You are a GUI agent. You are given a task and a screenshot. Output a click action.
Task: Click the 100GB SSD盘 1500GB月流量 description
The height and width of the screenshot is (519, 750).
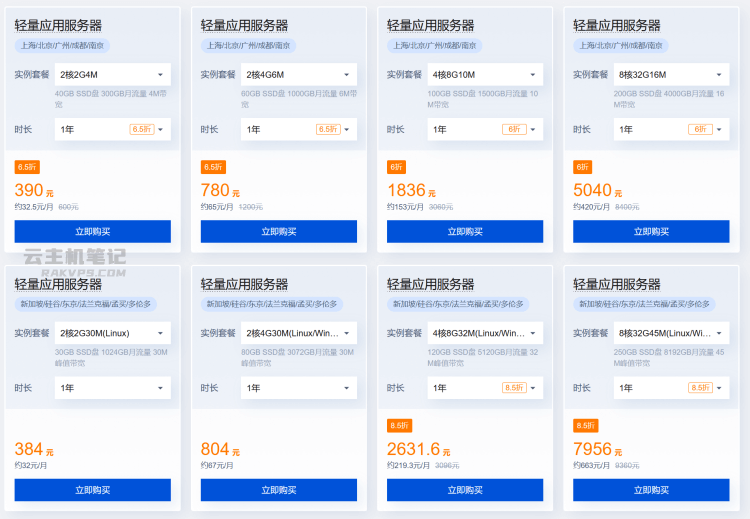(x=483, y=99)
